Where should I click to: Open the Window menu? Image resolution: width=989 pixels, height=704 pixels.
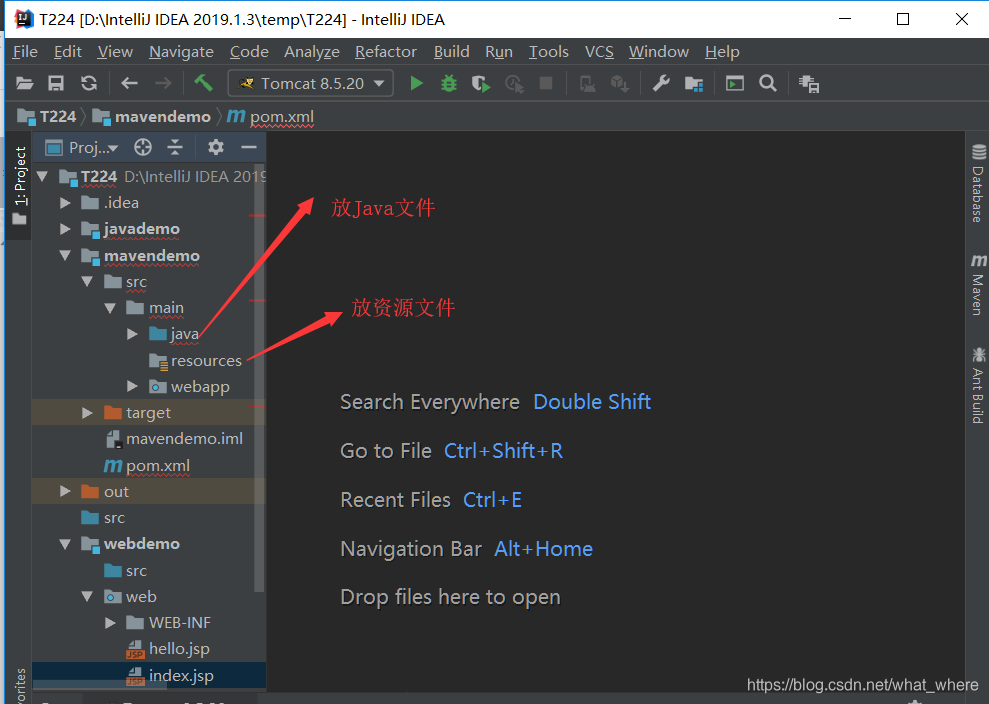(658, 52)
